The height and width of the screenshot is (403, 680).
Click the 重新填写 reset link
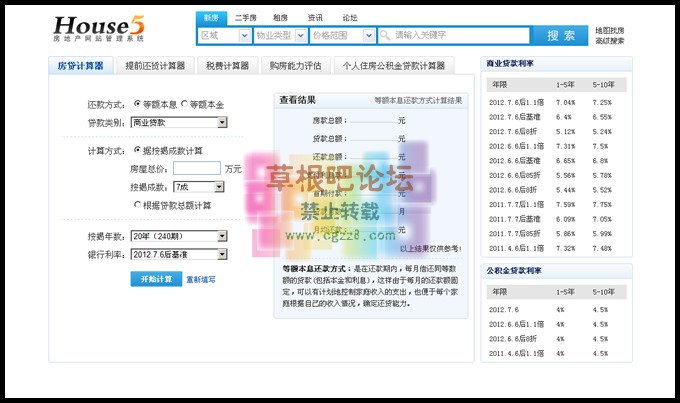(200, 280)
